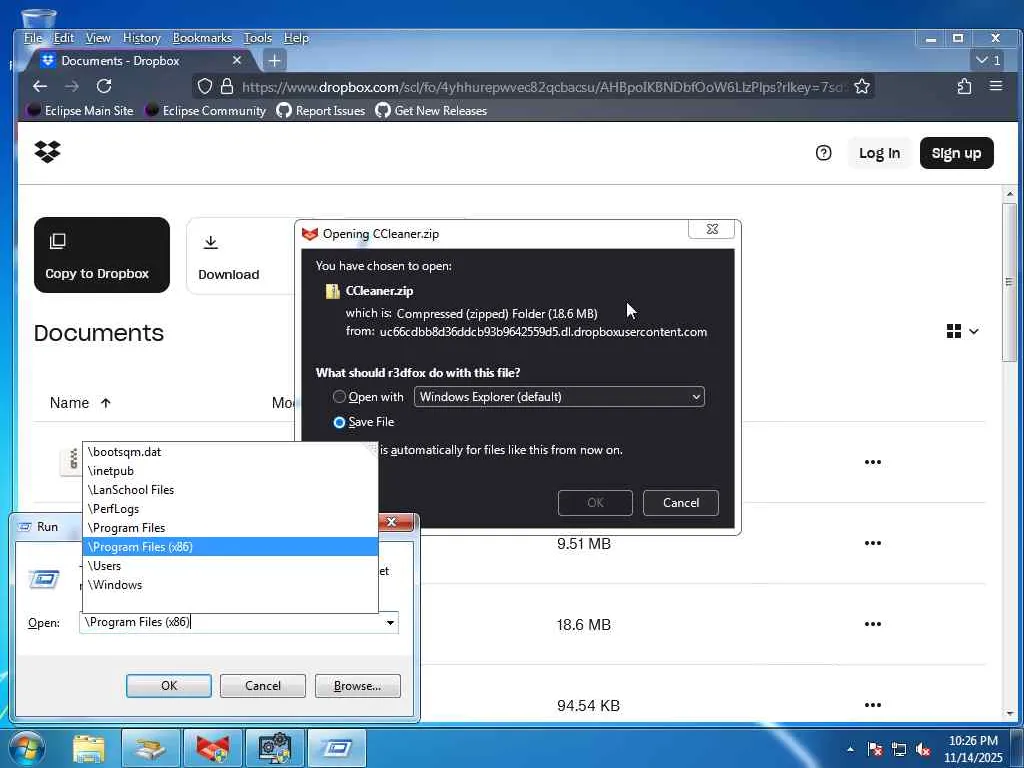The height and width of the screenshot is (768, 1024).
Task: Open the Help menu
Action: click(296, 38)
